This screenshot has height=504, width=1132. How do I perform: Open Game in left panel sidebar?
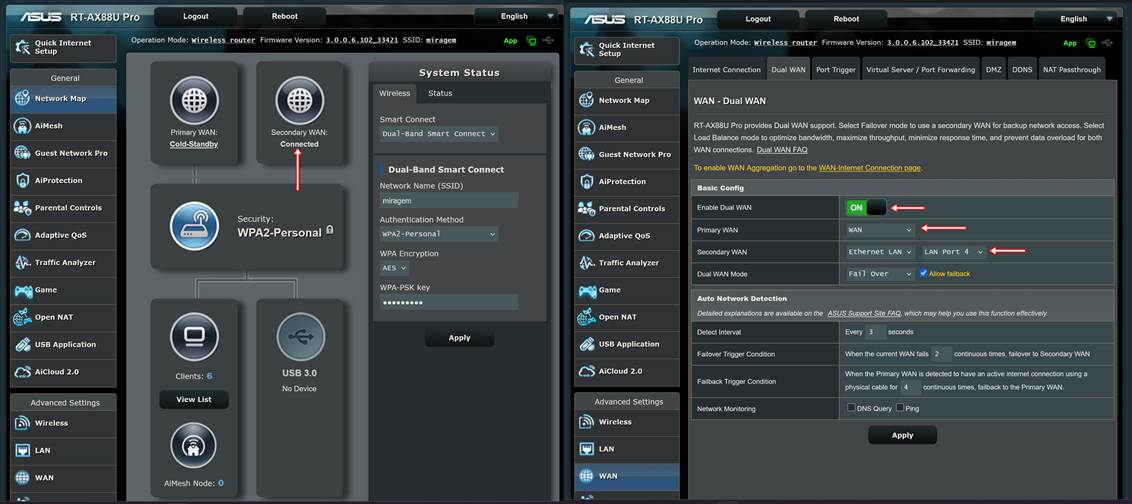coord(47,290)
